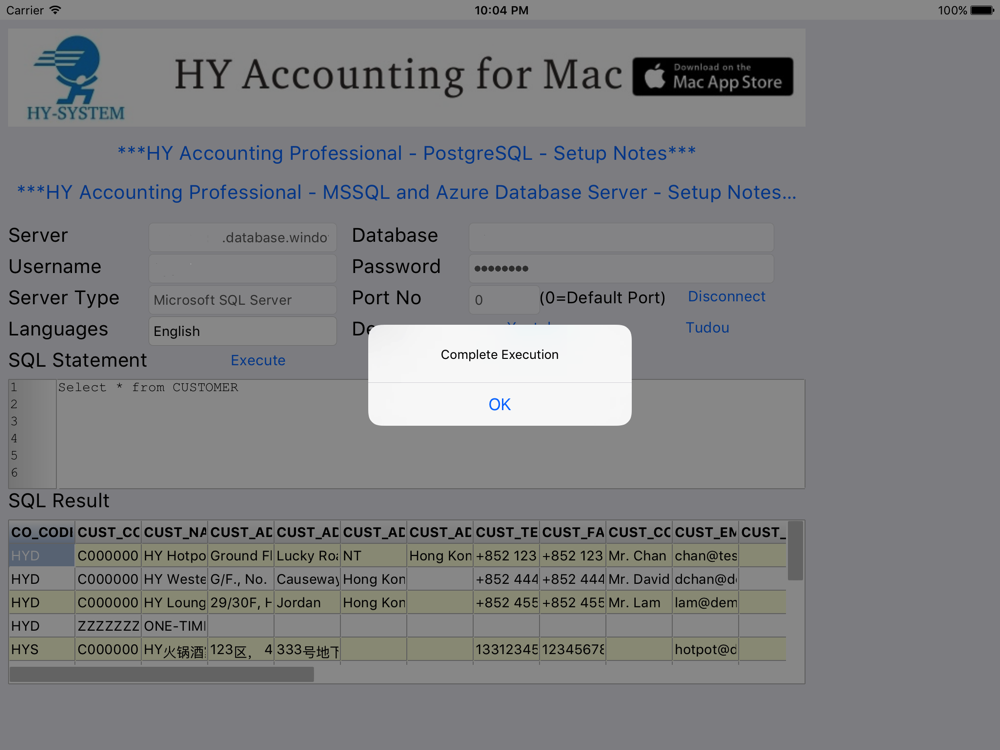The width and height of the screenshot is (1000, 750).
Task: Select the Mr. Chan contact cell
Action: 639,555
